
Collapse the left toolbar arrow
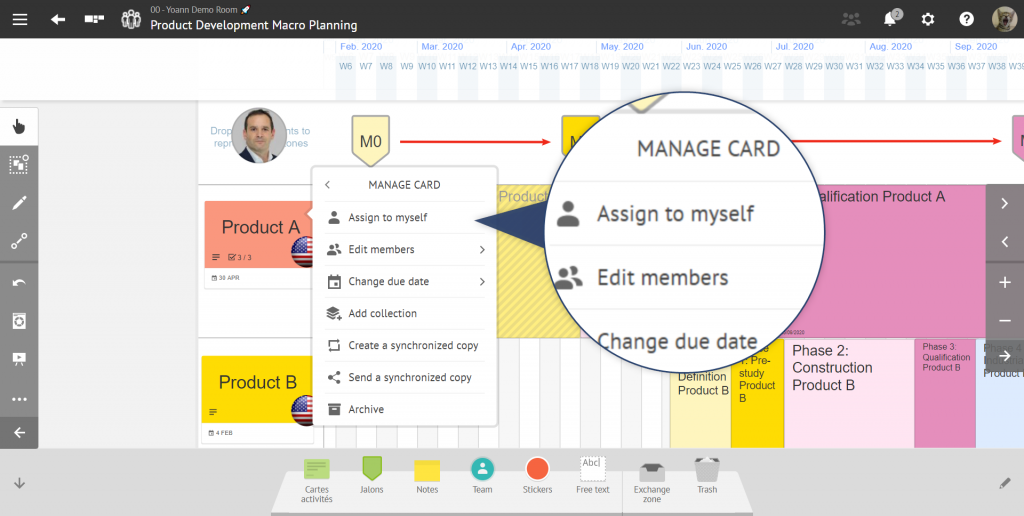[19, 432]
